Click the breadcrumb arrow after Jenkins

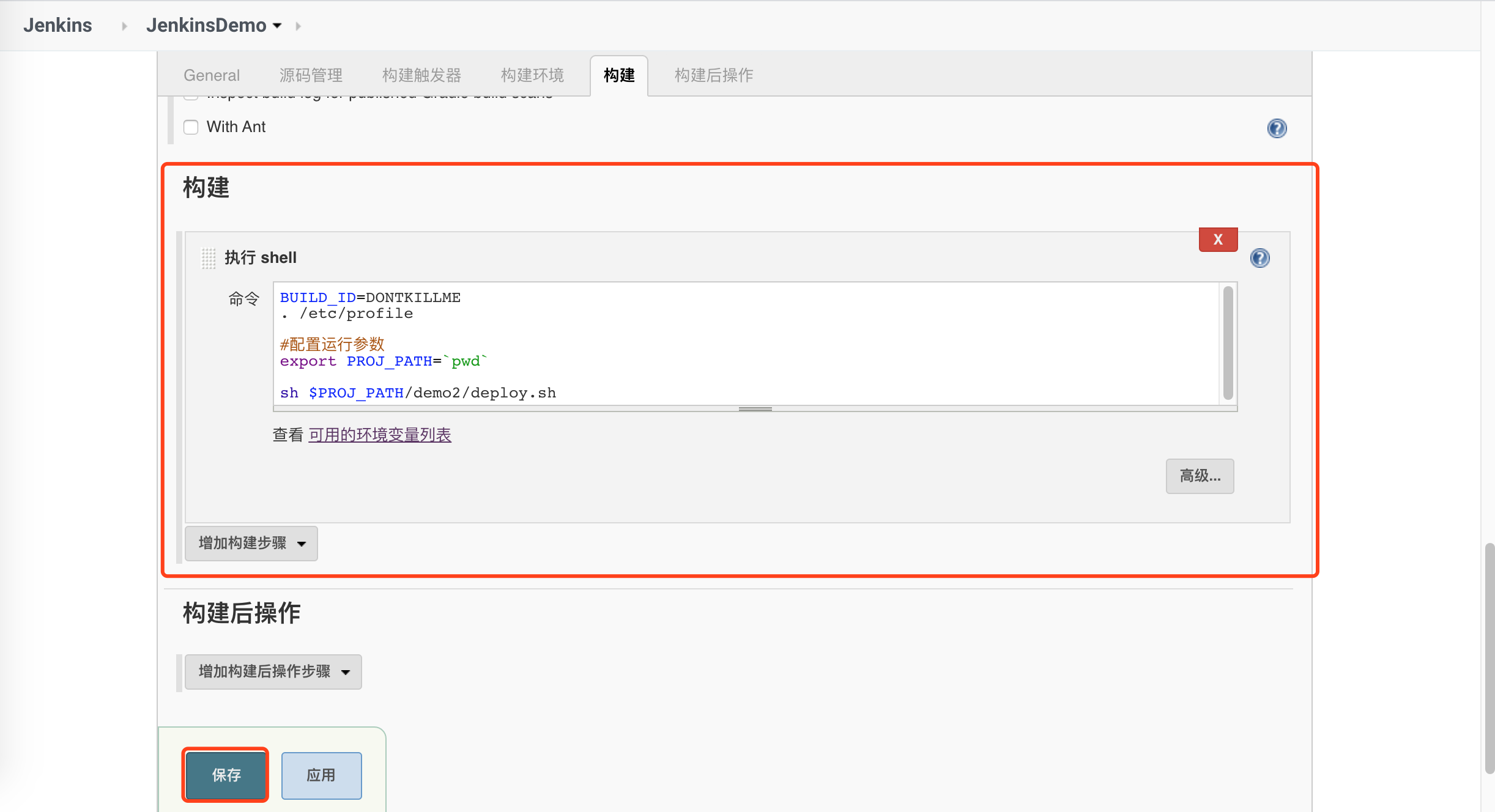(124, 26)
